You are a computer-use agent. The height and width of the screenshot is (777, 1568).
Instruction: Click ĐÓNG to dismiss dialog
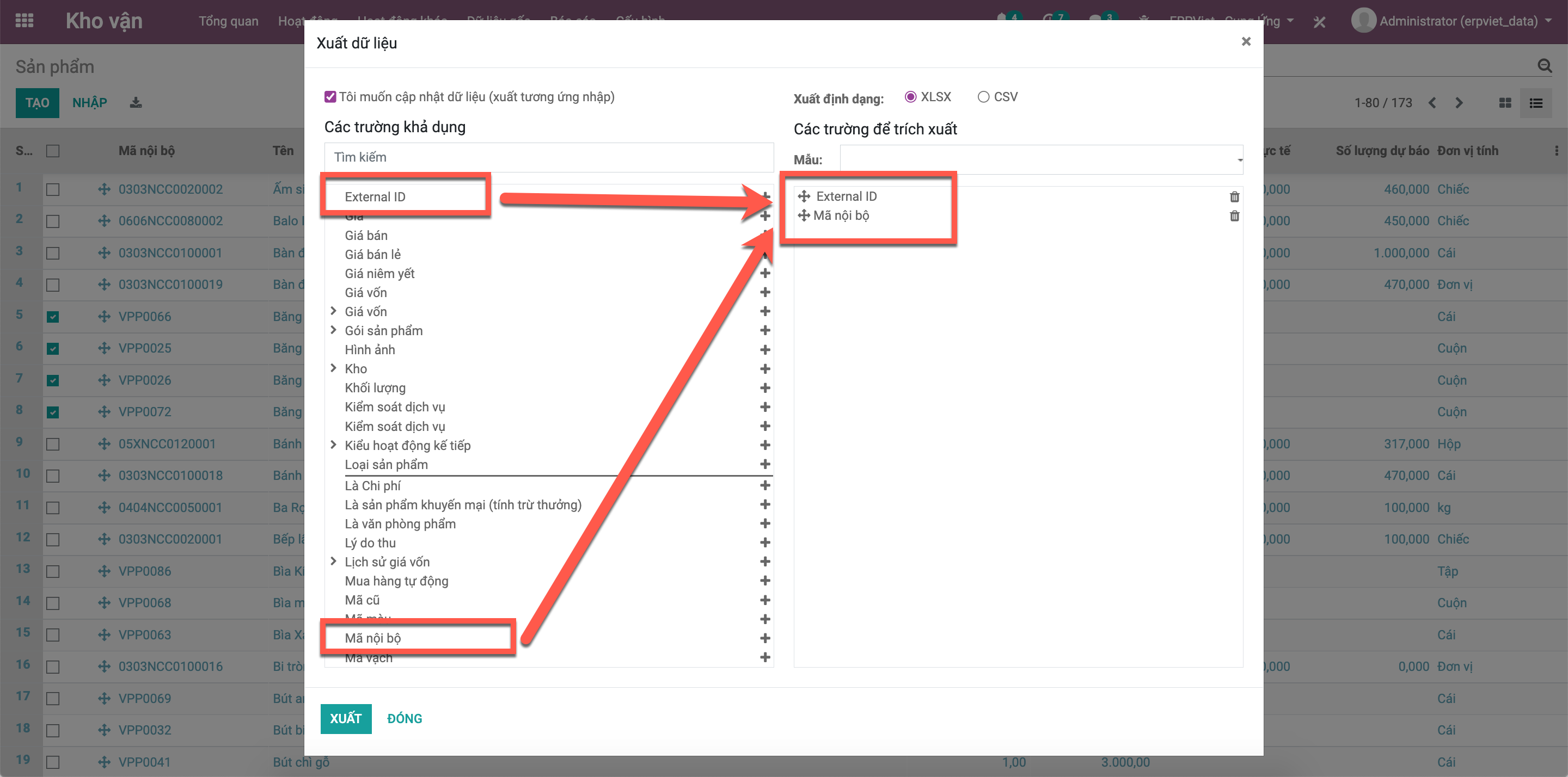[x=404, y=718]
